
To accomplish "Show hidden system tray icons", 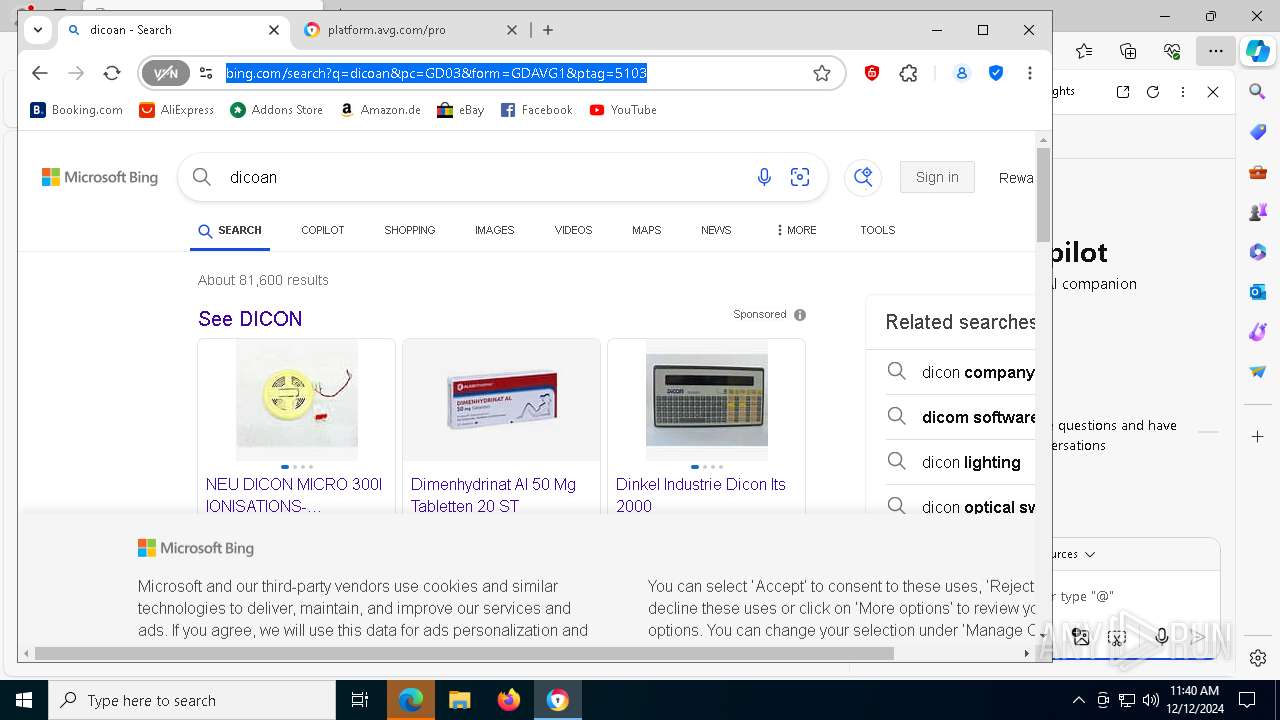I will pos(1078,701).
